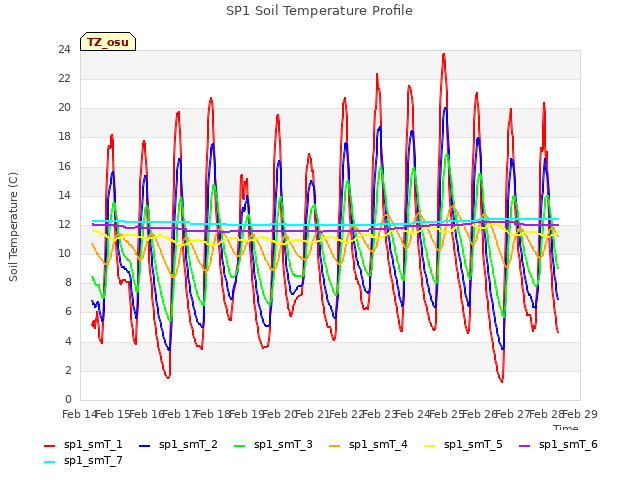Toggle the sp1_smT_6 legend entry

tap(558, 444)
